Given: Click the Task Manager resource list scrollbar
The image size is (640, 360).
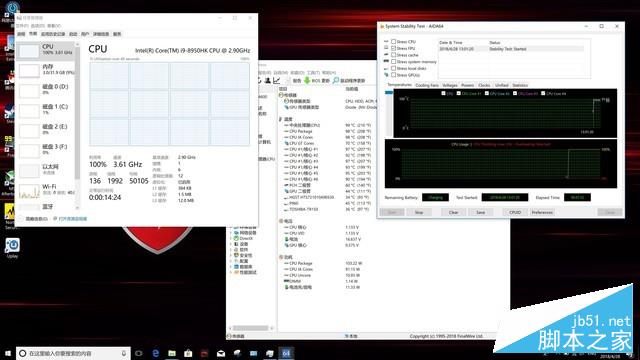Looking at the screenshot, I should (77, 112).
